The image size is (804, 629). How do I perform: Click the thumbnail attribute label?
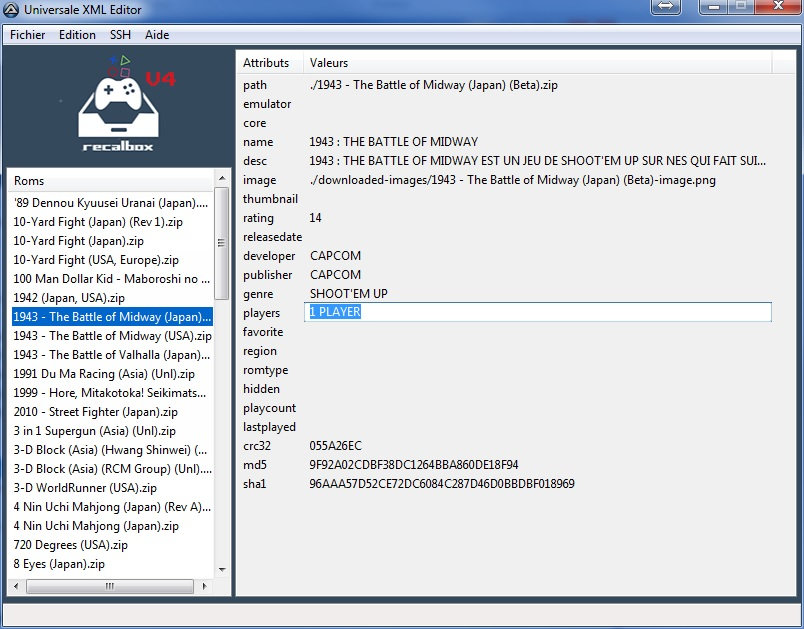point(270,199)
